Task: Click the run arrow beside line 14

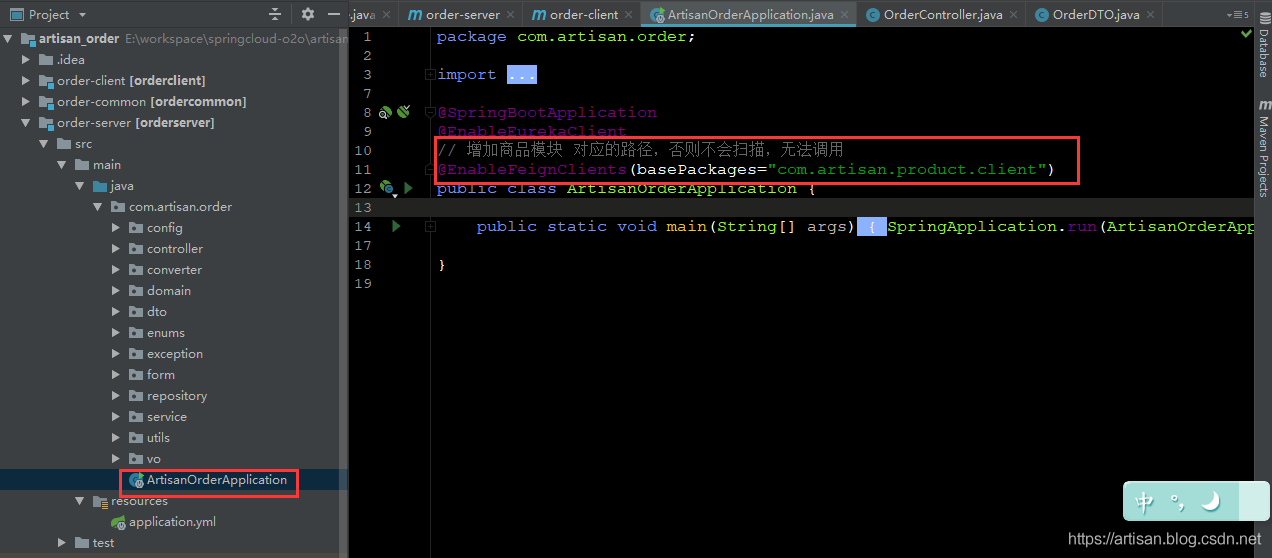Action: (x=396, y=227)
